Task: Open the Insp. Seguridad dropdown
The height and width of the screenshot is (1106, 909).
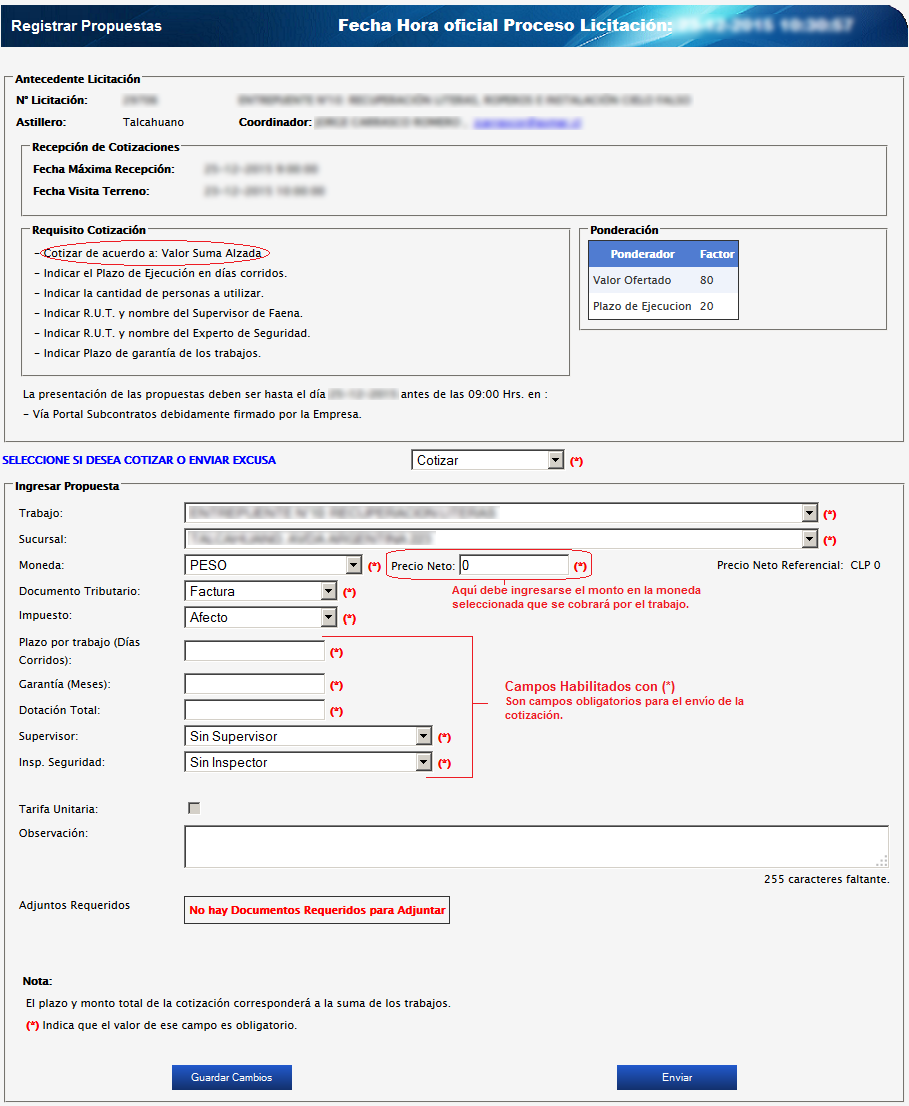Action: [307, 762]
